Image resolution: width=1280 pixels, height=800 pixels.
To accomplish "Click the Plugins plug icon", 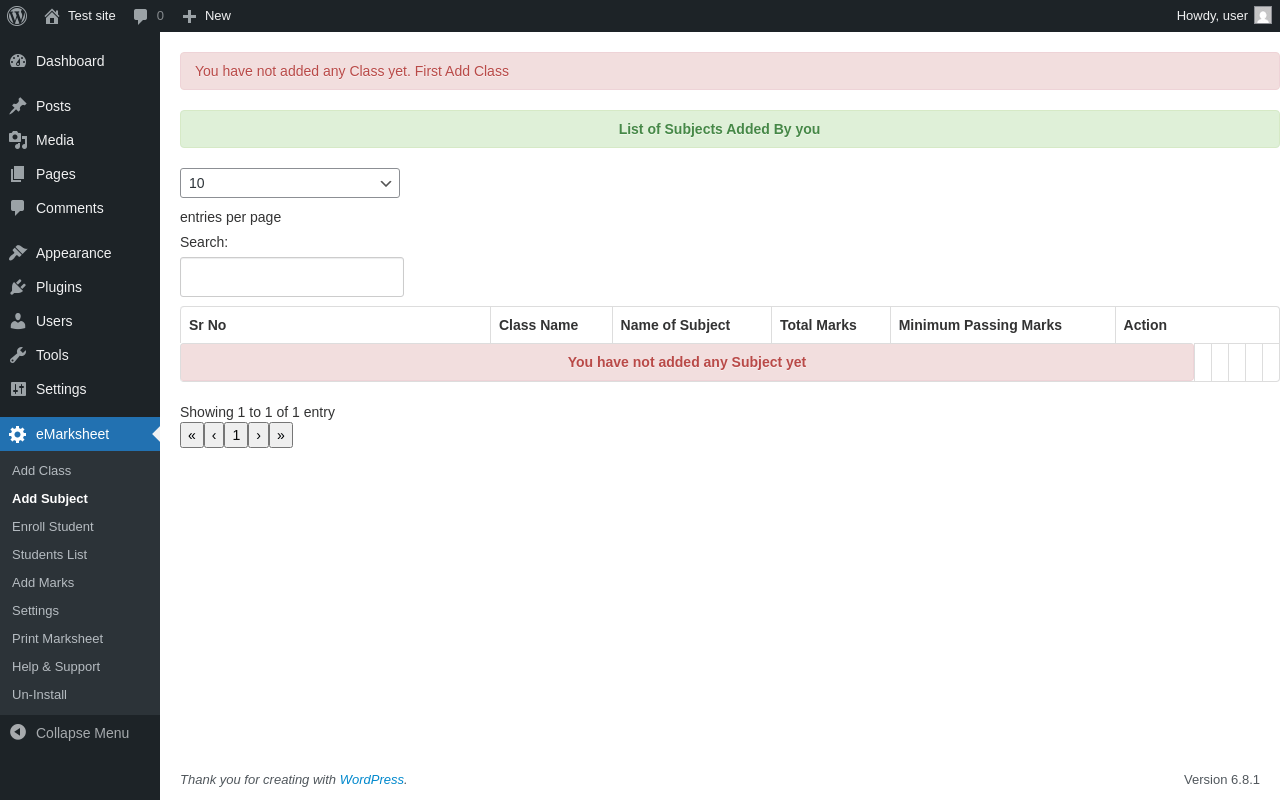I will (18, 287).
